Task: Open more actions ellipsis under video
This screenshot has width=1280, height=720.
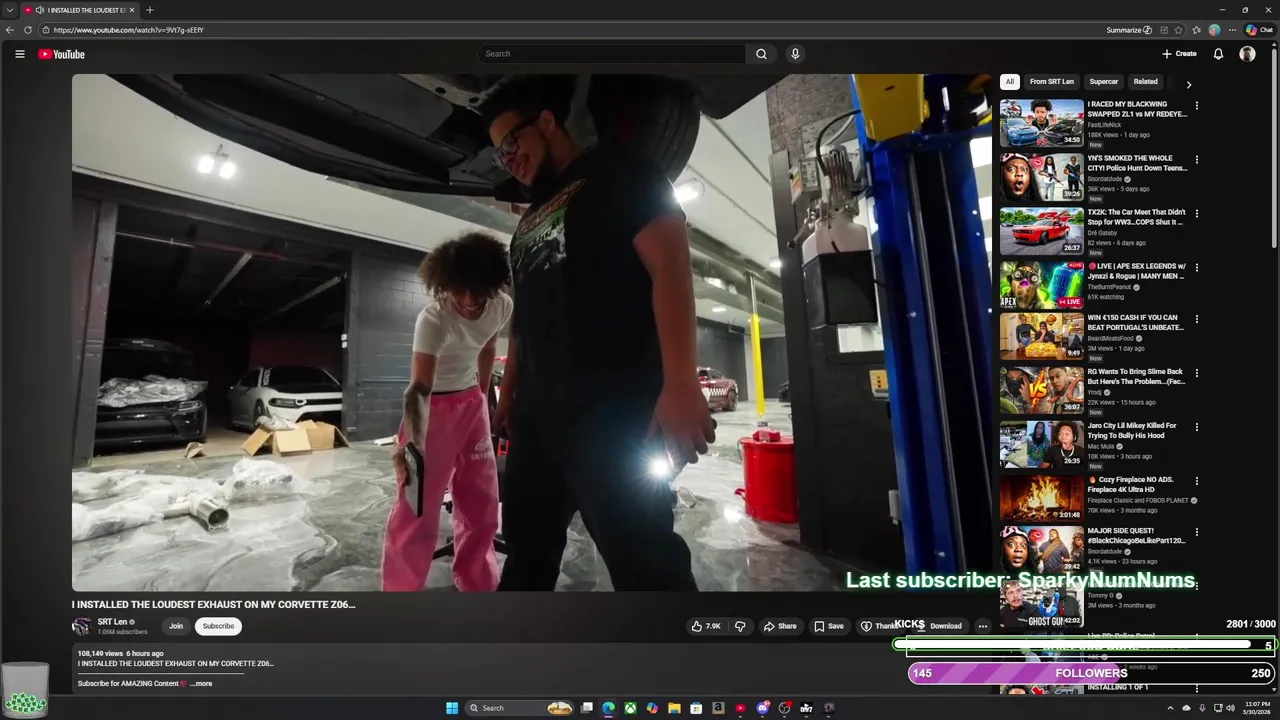Action: [982, 626]
